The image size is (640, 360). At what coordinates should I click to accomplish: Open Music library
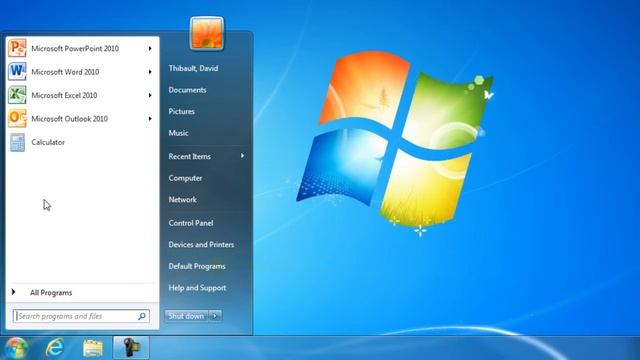tap(178, 133)
